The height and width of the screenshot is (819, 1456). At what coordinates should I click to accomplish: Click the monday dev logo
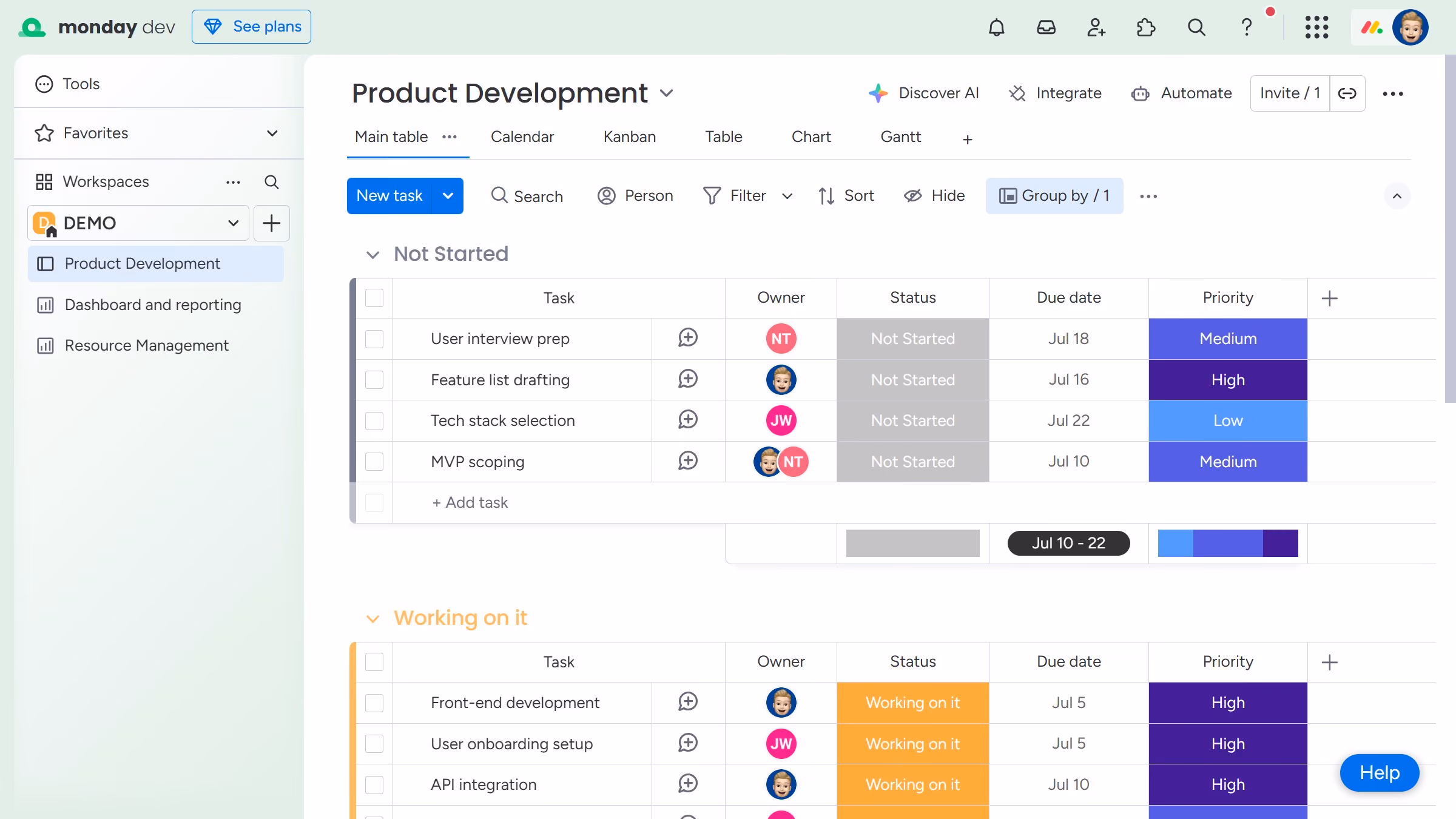(97, 27)
